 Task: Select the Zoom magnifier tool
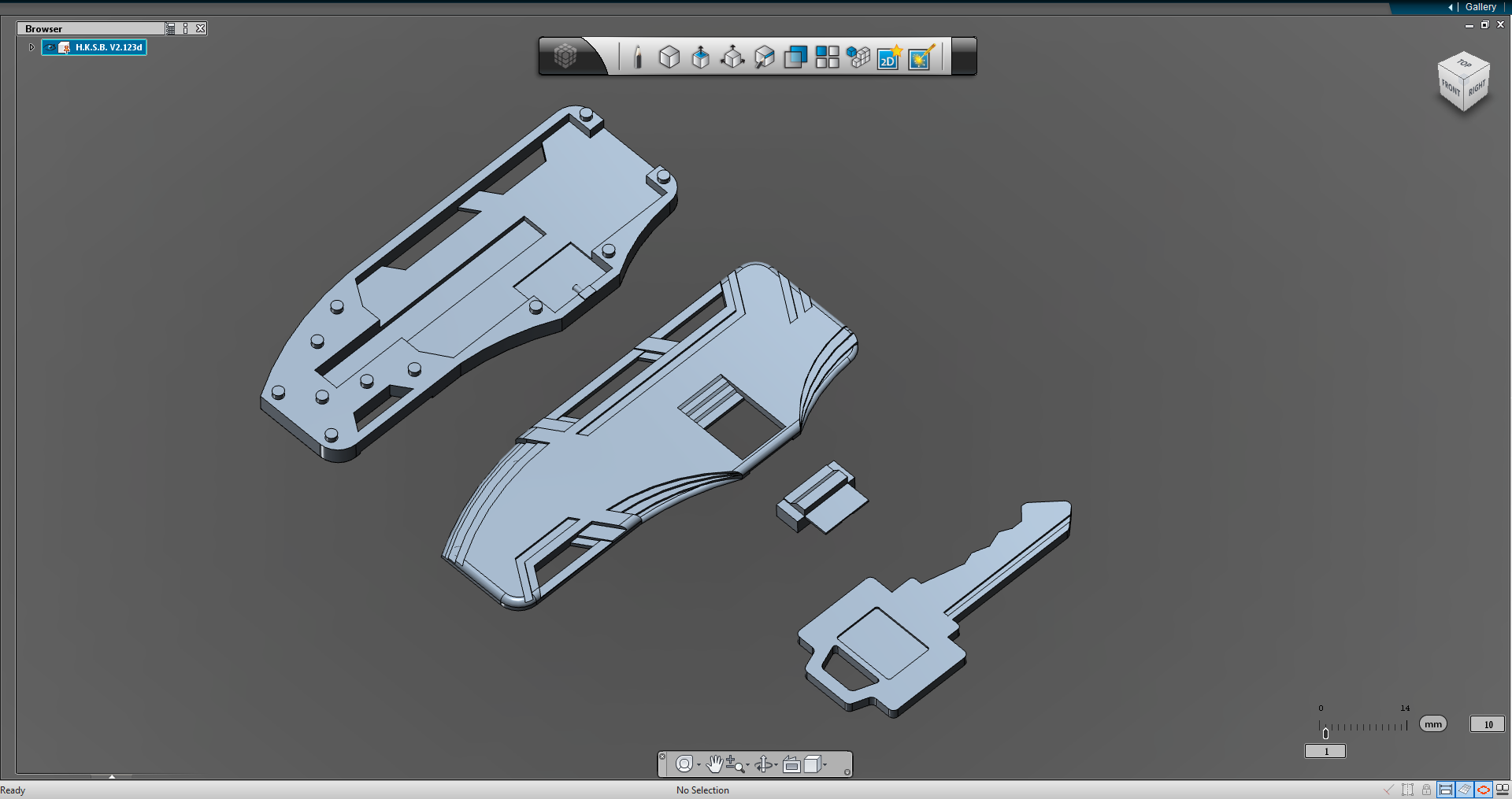[x=734, y=764]
